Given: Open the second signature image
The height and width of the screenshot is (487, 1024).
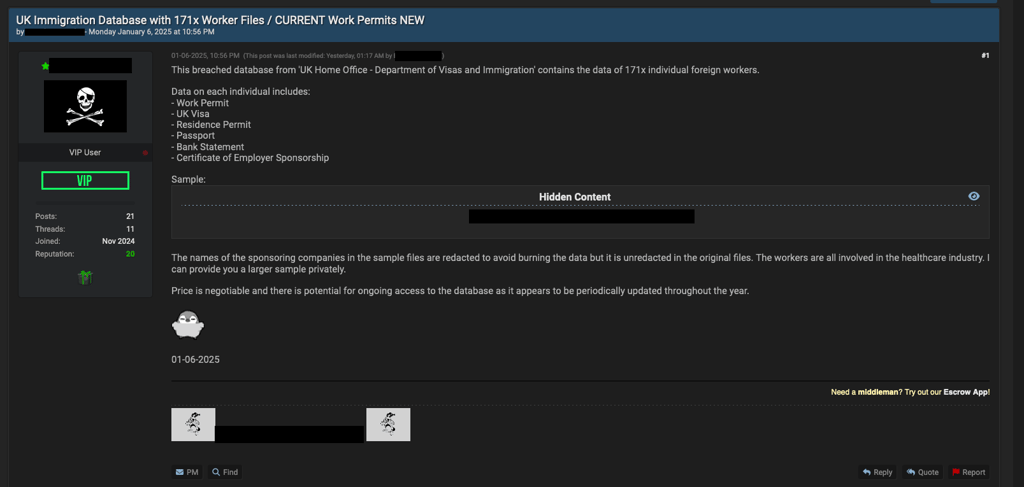Looking at the screenshot, I should tap(388, 424).
